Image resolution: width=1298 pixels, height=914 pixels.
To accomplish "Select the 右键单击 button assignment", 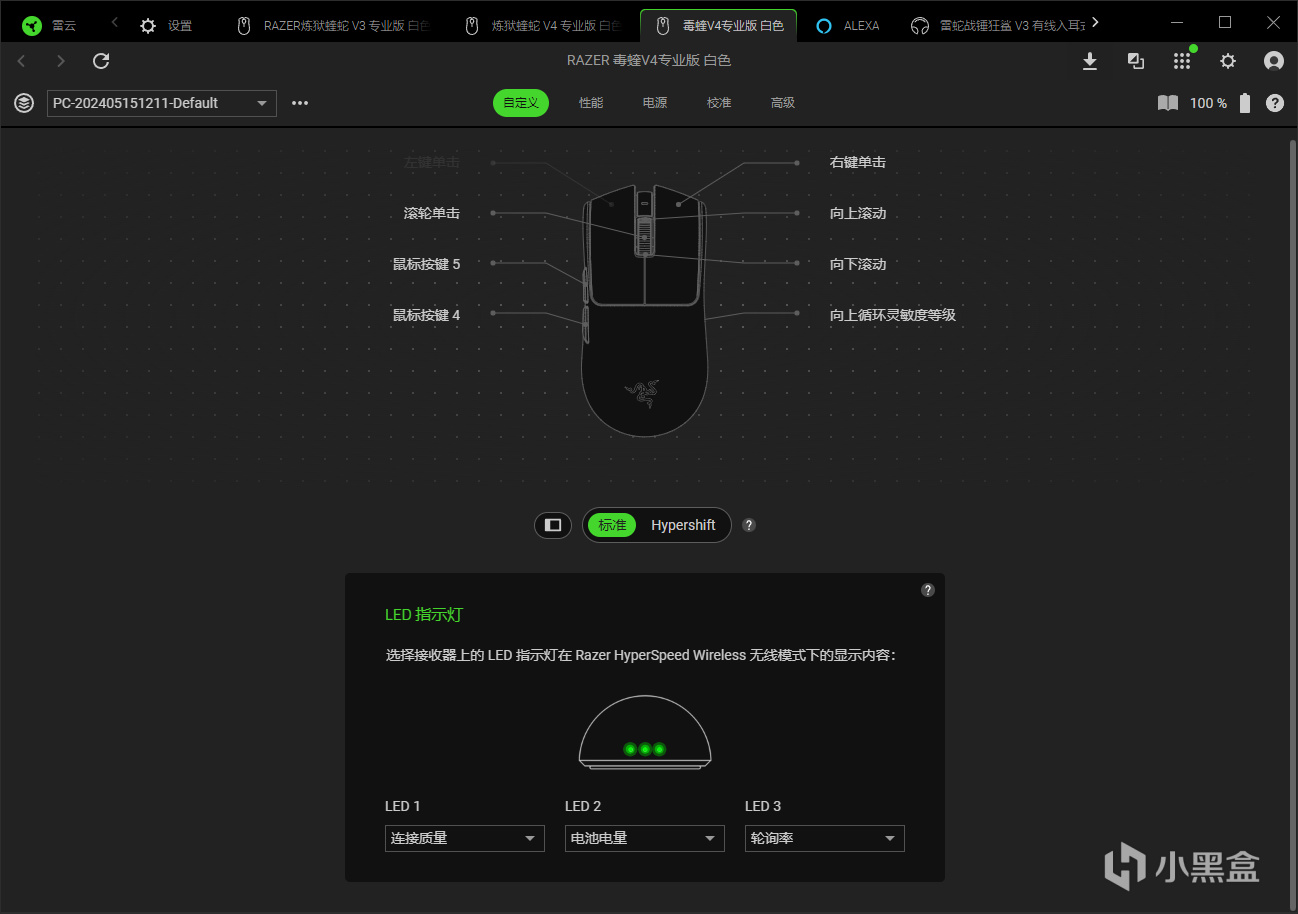I will coord(858,162).
